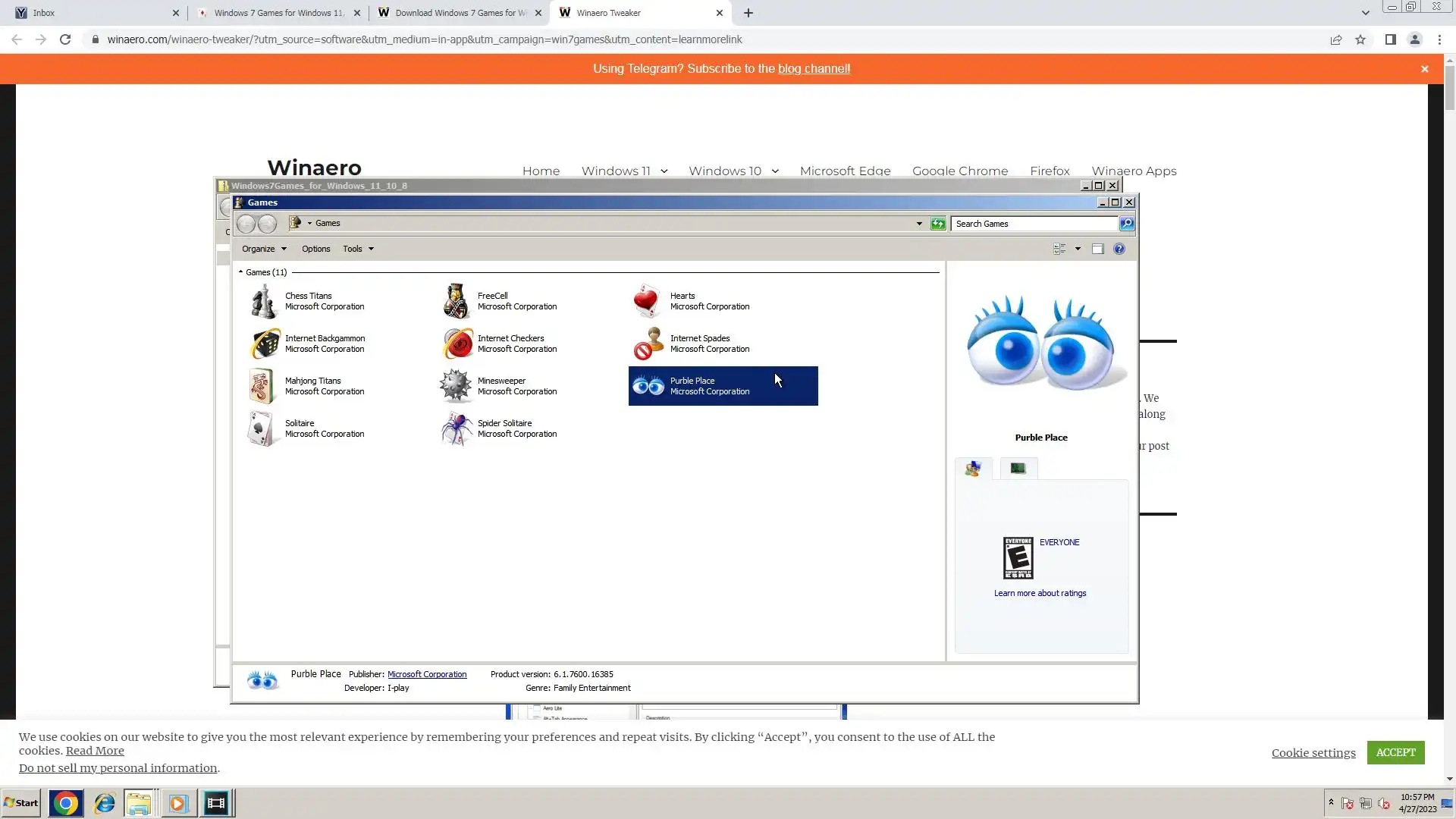The image size is (1456, 819).
Task: Click the Hearts game icon
Action: click(x=648, y=301)
